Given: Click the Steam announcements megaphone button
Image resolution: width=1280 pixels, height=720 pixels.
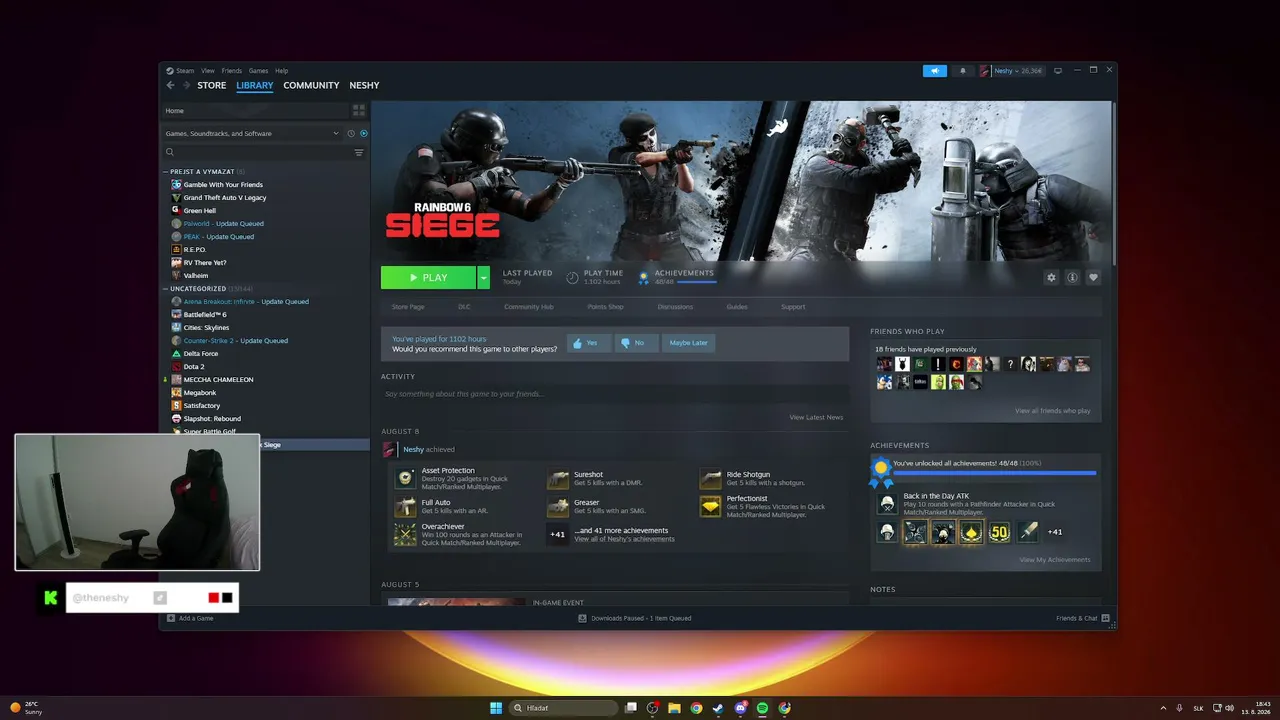Looking at the screenshot, I should [x=934, y=71].
